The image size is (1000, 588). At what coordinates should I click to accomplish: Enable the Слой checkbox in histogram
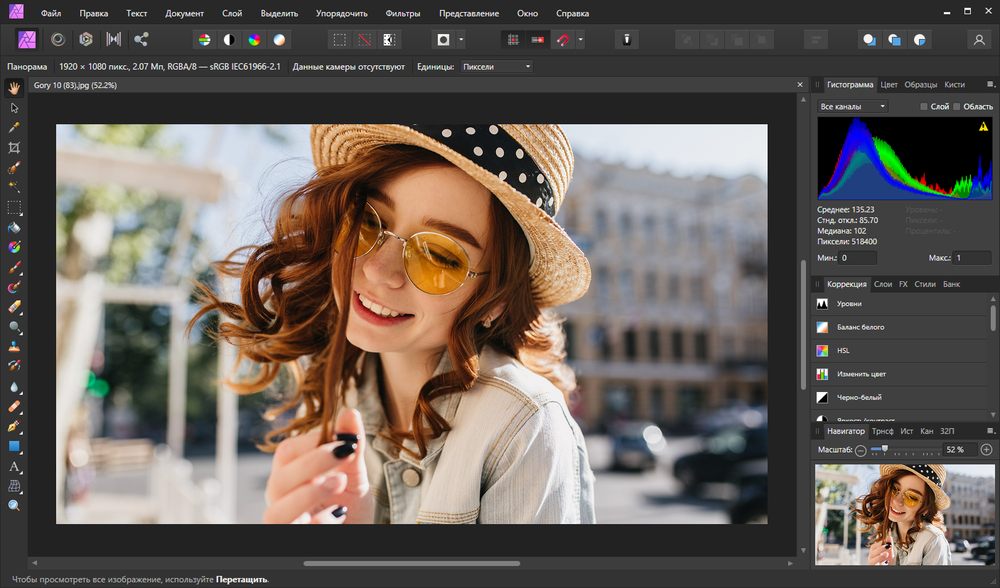(x=924, y=106)
